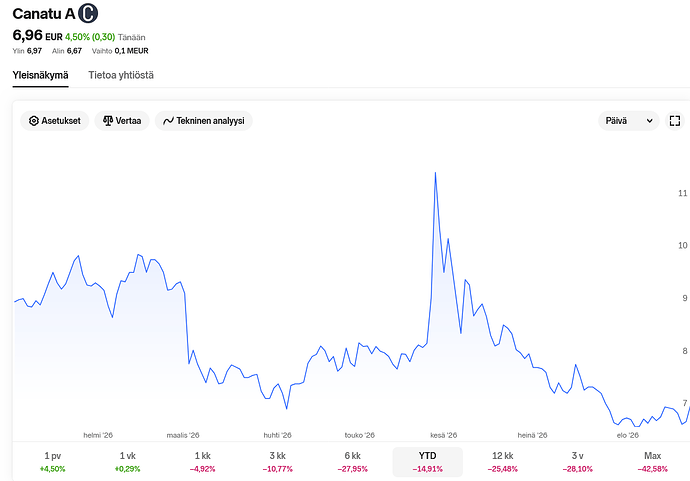This screenshot has width=690, height=481.
Task: Click the elo '26 axis label
Action: tap(628, 435)
